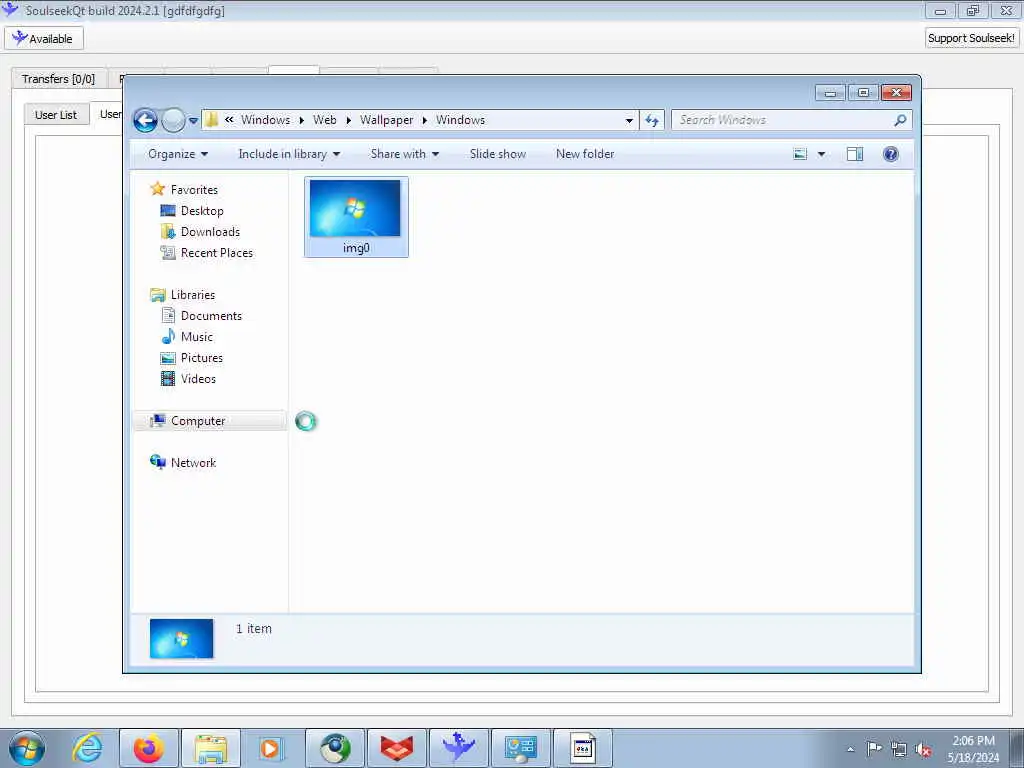Refresh the current folder view
The width and height of the screenshot is (1024, 768).
click(652, 120)
